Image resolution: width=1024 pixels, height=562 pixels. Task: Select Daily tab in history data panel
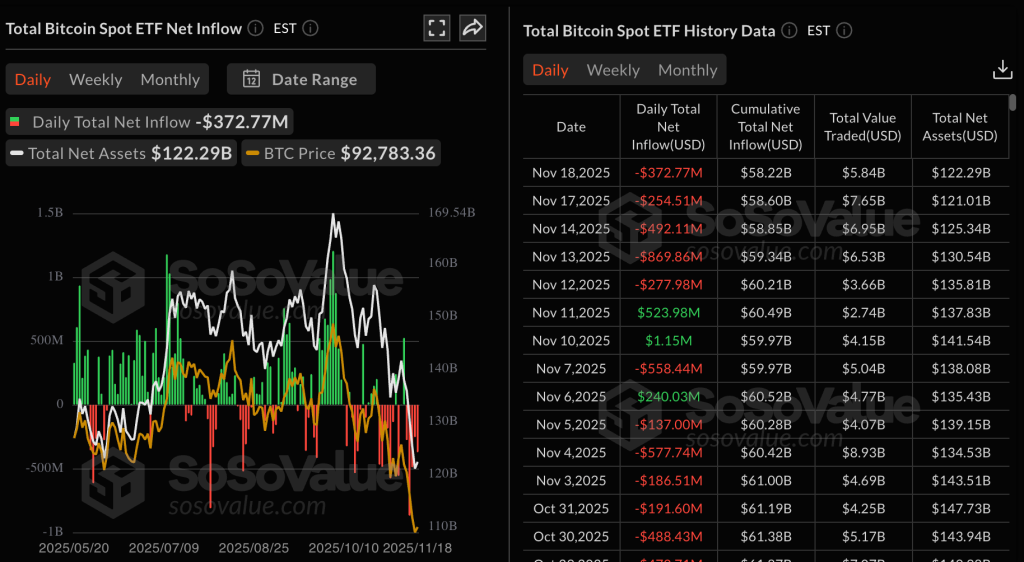[x=551, y=70]
